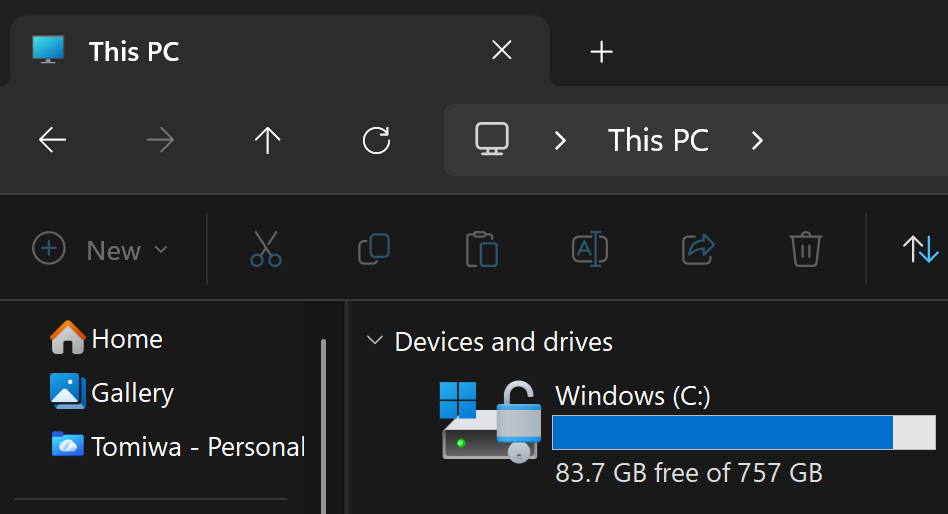The image size is (948, 514).
Task: Click the monitor icon in address bar
Action: [x=492, y=139]
